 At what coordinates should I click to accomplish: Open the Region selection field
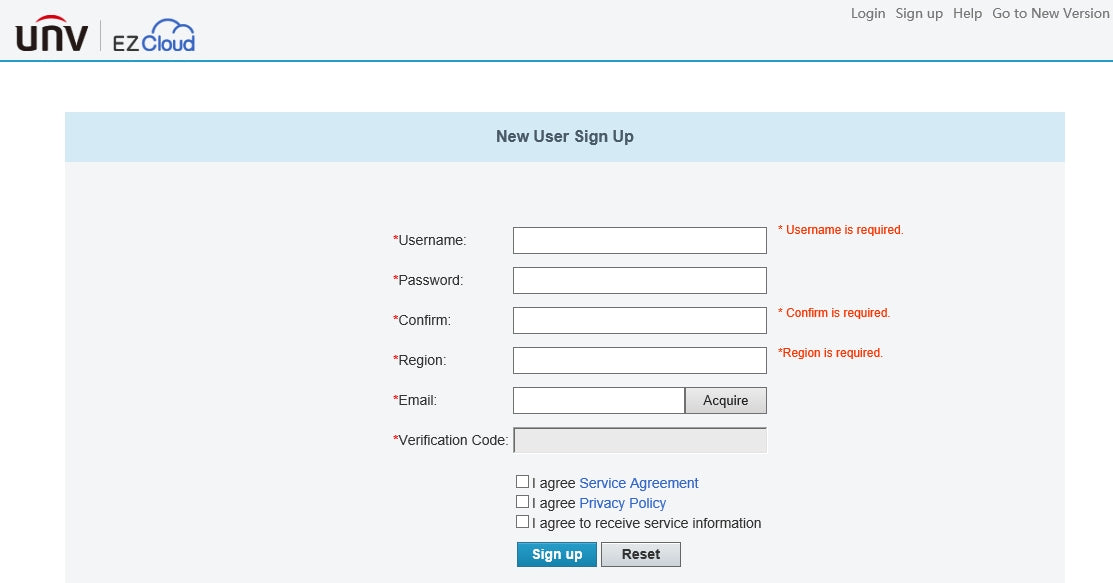639,360
